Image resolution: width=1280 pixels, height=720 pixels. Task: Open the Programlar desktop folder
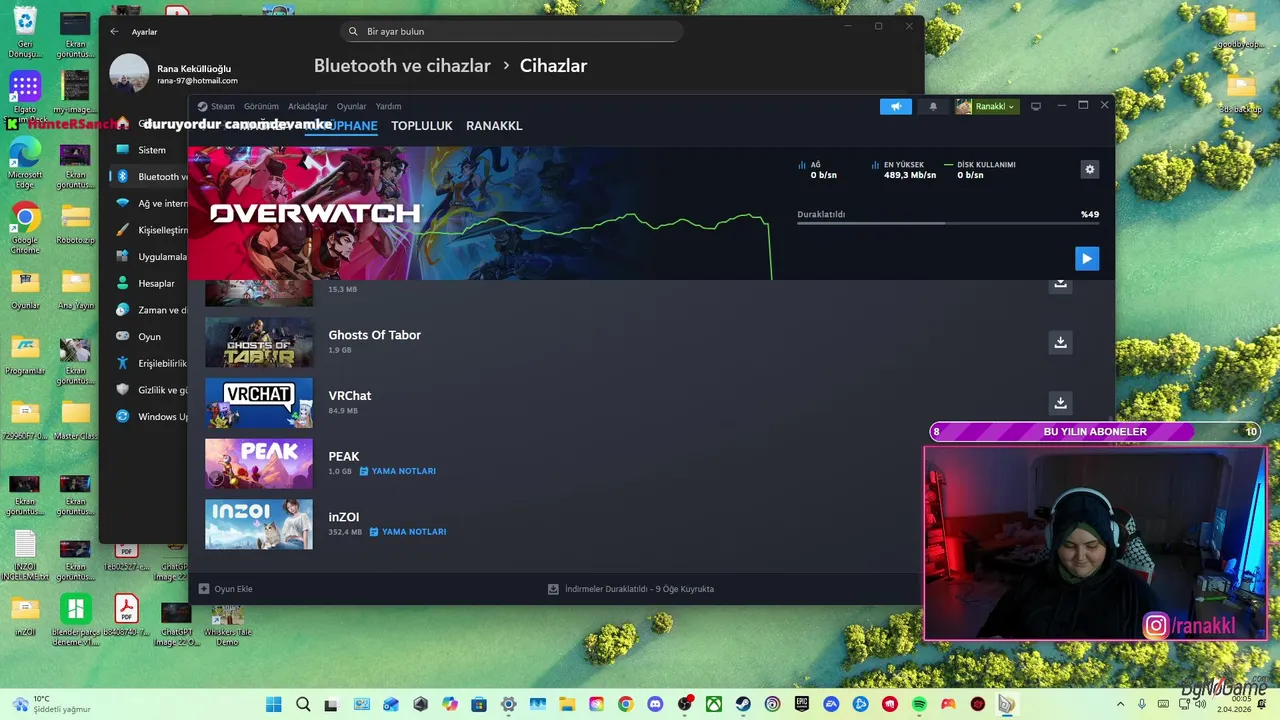click(x=25, y=356)
